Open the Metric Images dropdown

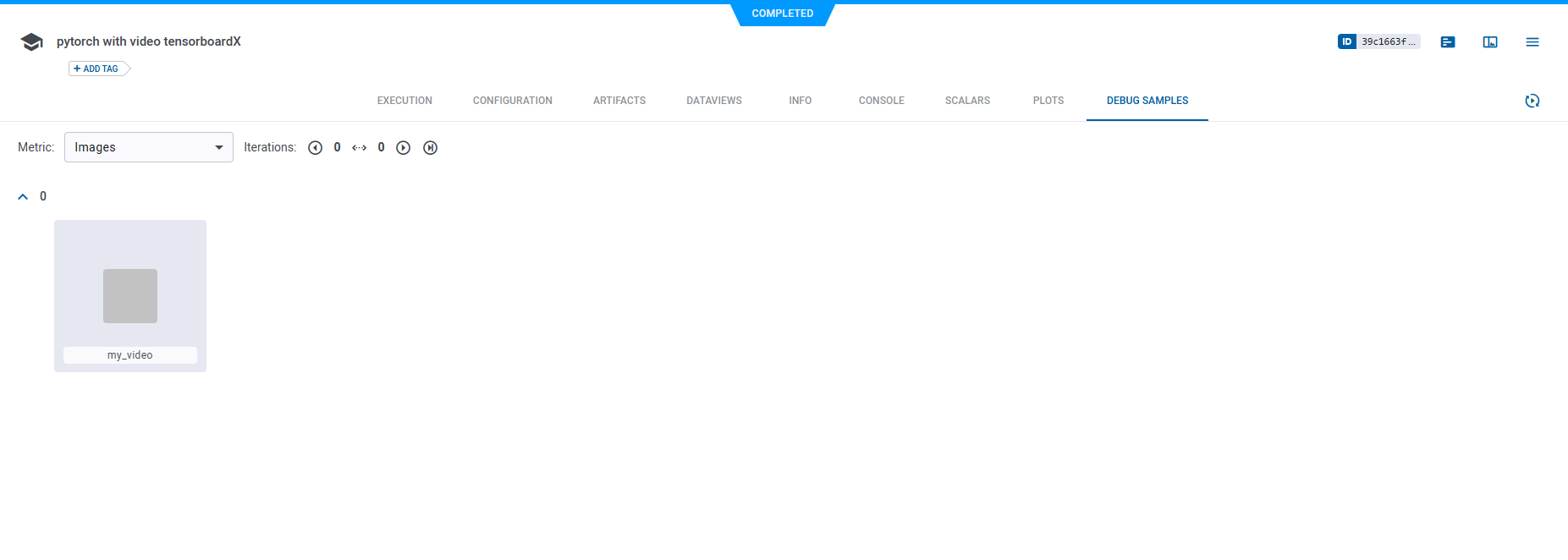[x=148, y=147]
